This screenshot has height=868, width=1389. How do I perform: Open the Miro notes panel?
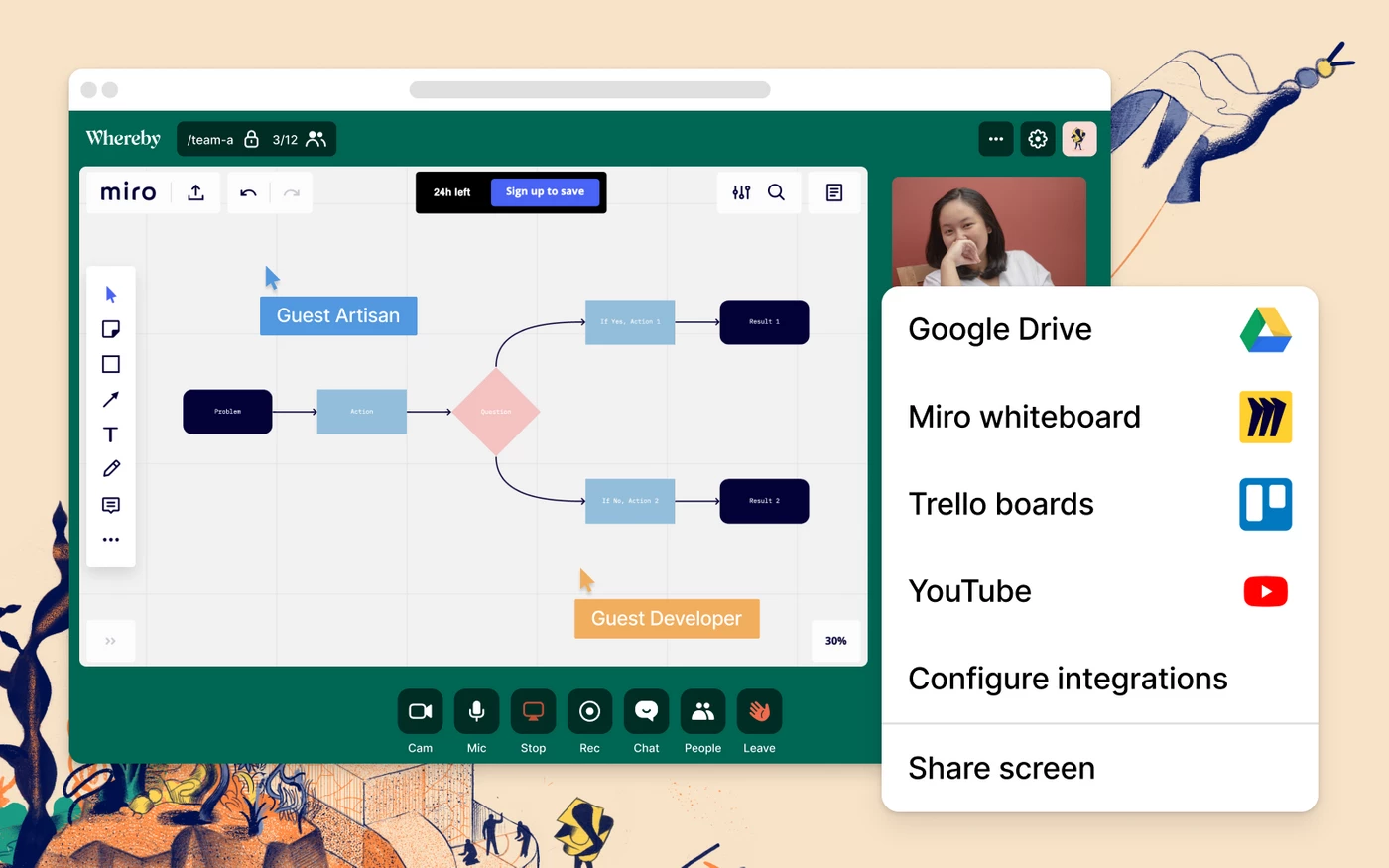click(x=834, y=192)
